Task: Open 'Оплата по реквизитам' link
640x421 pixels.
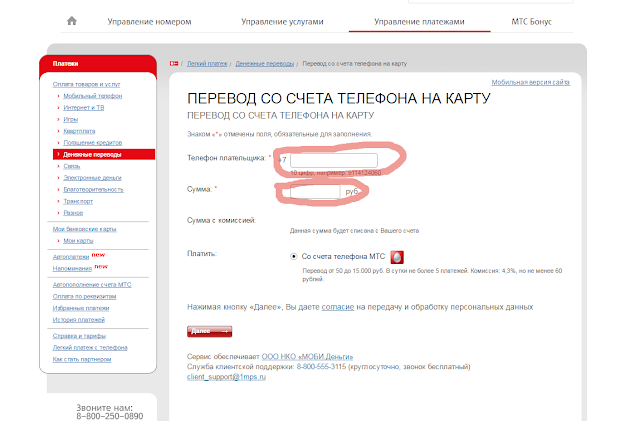Action: point(84,296)
